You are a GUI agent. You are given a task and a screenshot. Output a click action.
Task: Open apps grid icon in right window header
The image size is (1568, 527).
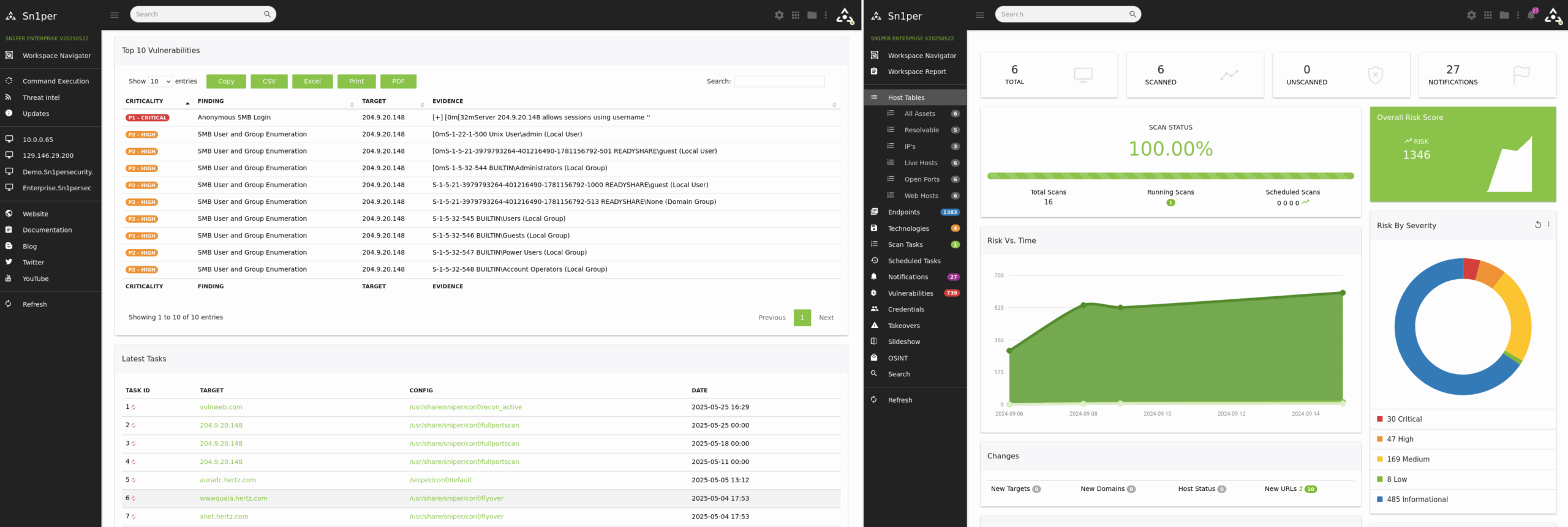(x=1488, y=15)
